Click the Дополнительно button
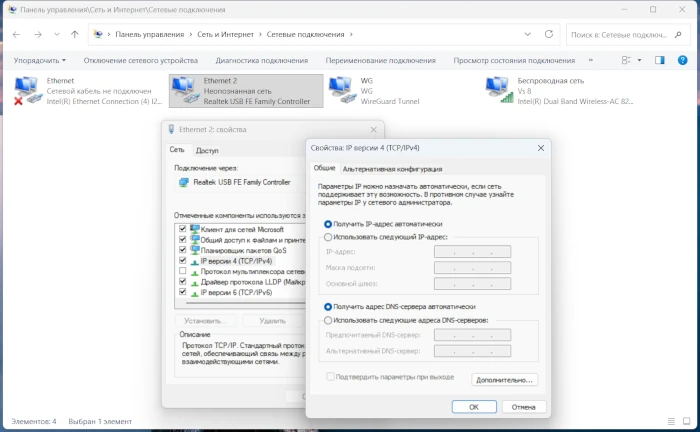 [x=505, y=380]
